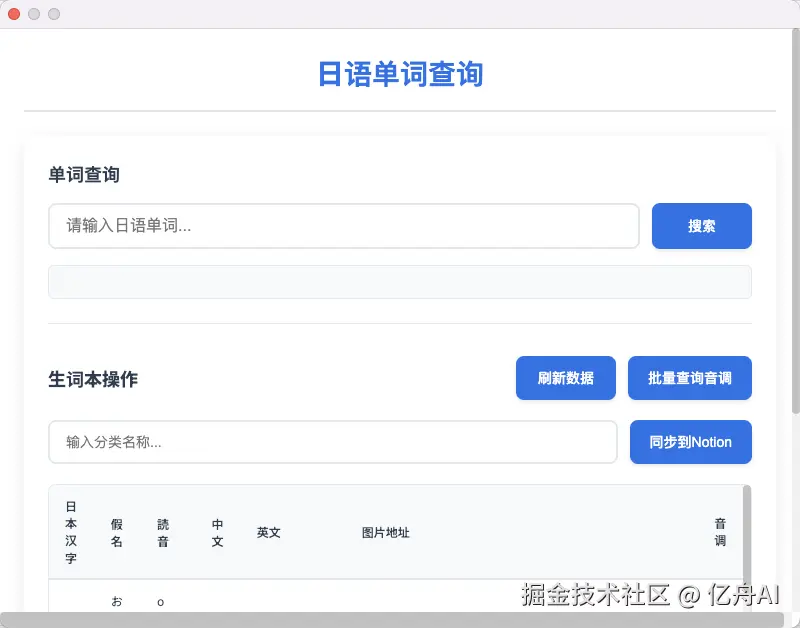Click the 英文 column header
The height and width of the screenshot is (628, 800).
[268, 533]
